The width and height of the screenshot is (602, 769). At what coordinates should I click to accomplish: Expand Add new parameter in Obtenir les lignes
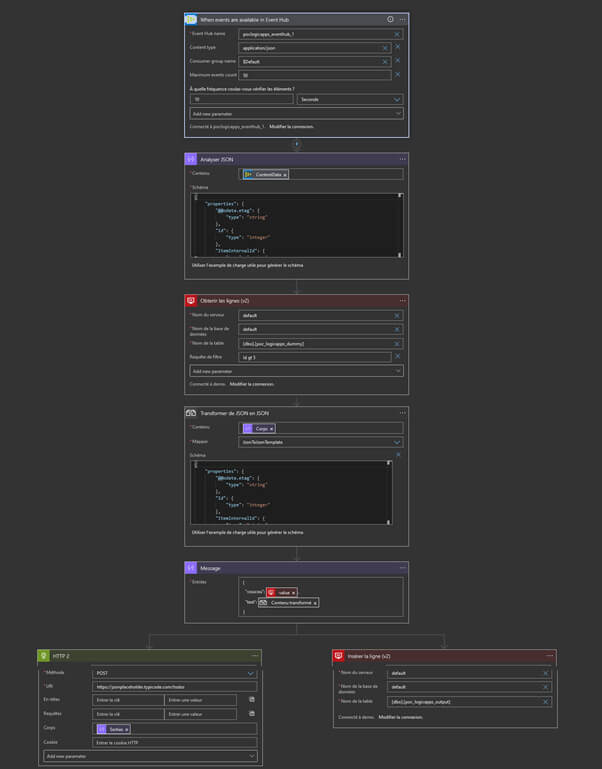[296, 371]
